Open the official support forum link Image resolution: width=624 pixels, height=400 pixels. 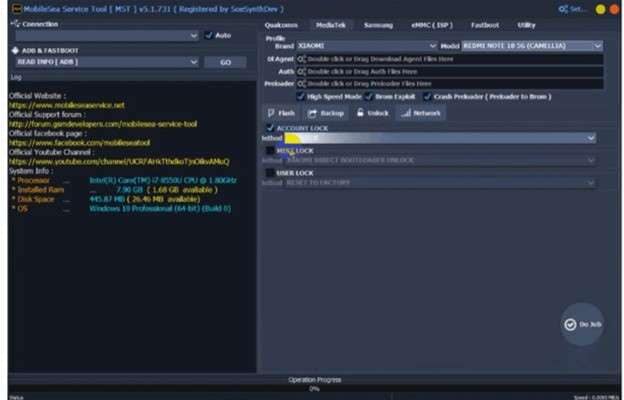(103, 124)
